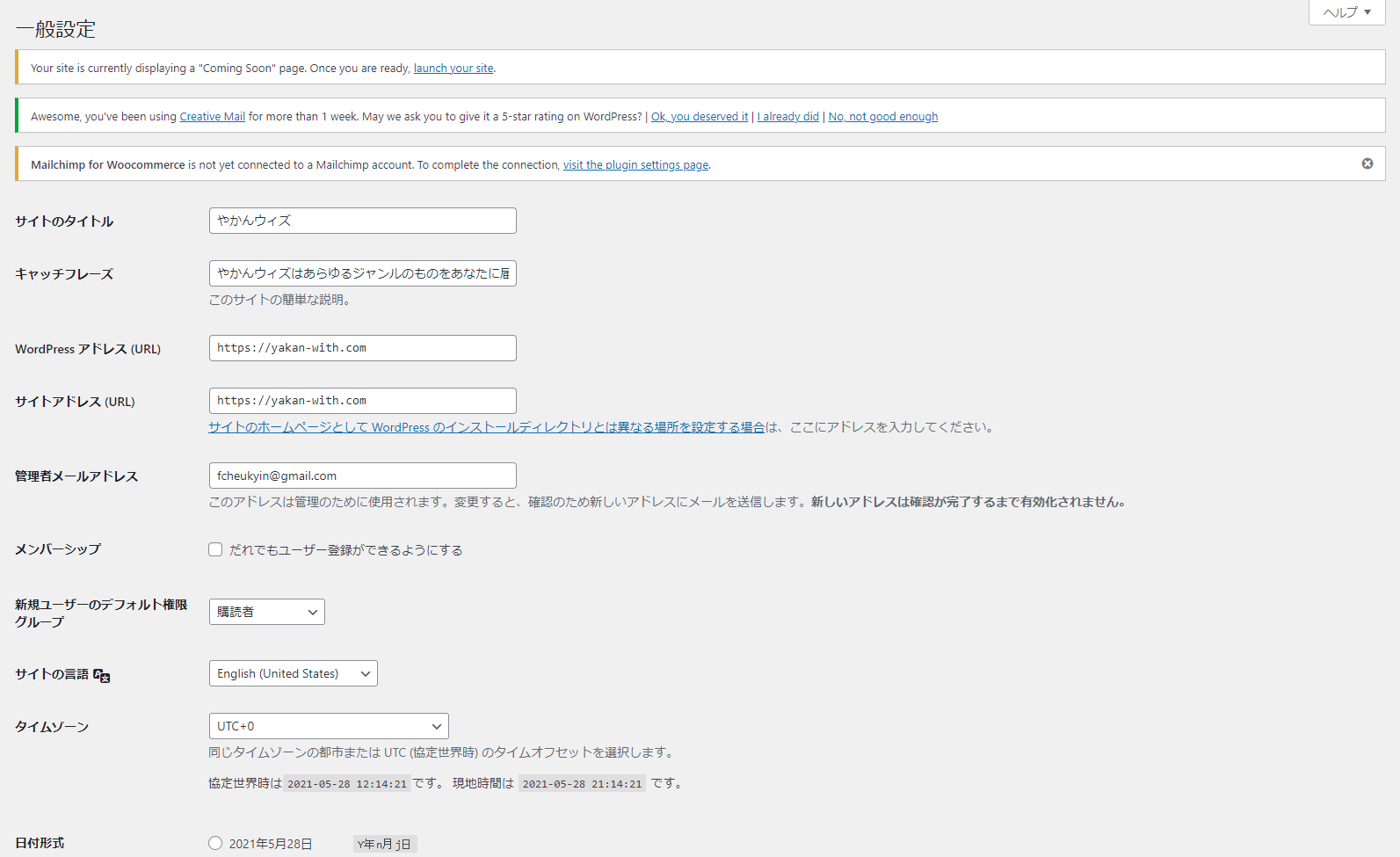Click the メンバーシップ label text
1400x857 pixels.
(x=58, y=549)
